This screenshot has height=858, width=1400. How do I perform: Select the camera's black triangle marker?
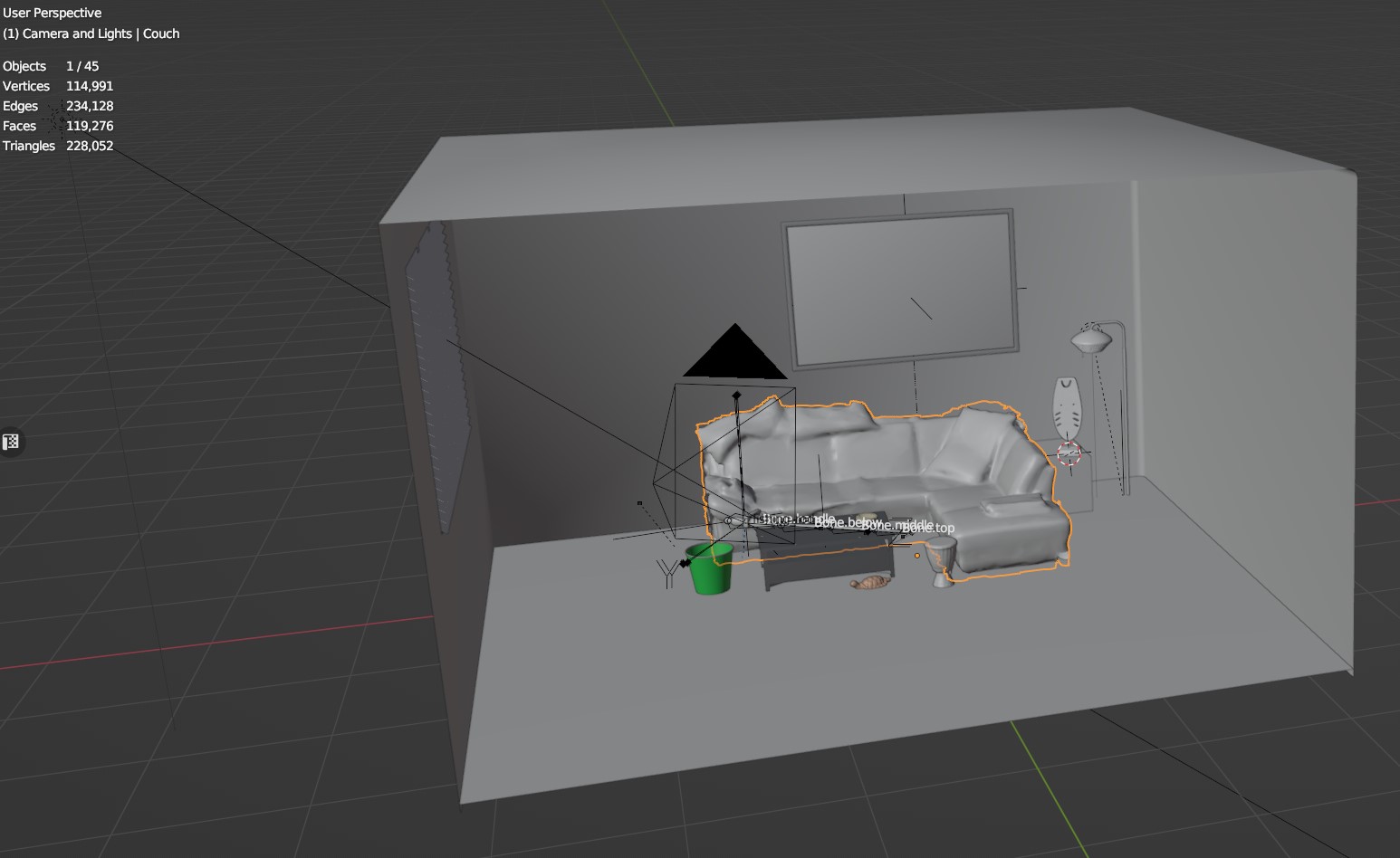tap(734, 354)
